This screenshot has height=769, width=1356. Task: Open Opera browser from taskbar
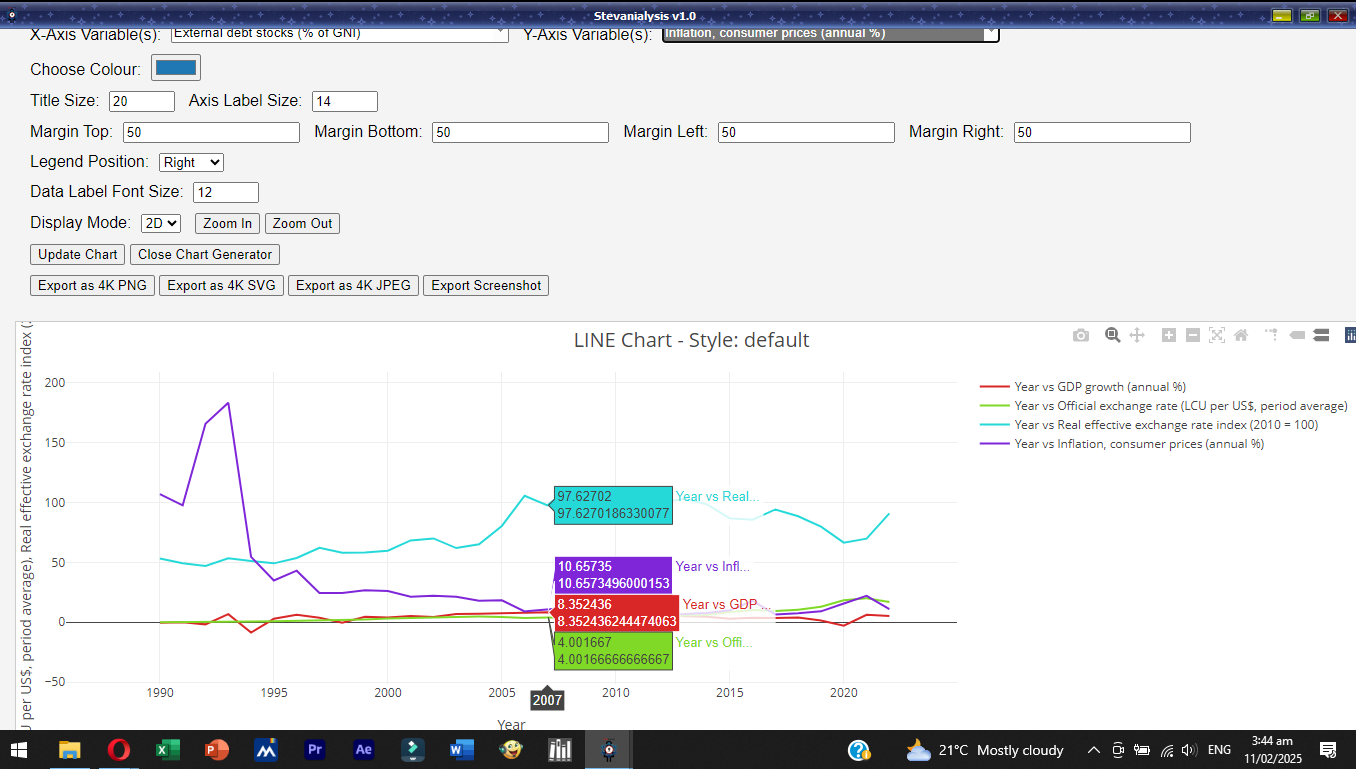point(118,749)
